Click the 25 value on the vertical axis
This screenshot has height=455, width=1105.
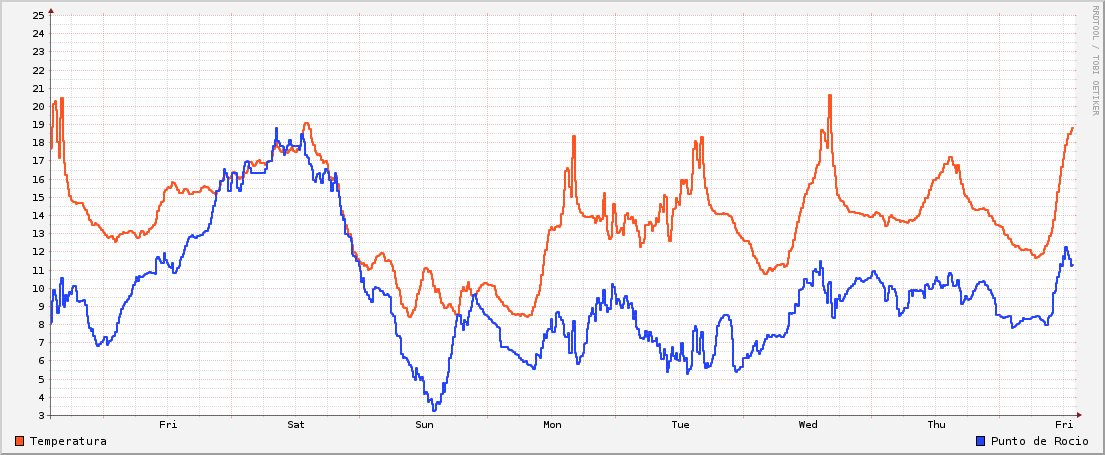(38, 16)
